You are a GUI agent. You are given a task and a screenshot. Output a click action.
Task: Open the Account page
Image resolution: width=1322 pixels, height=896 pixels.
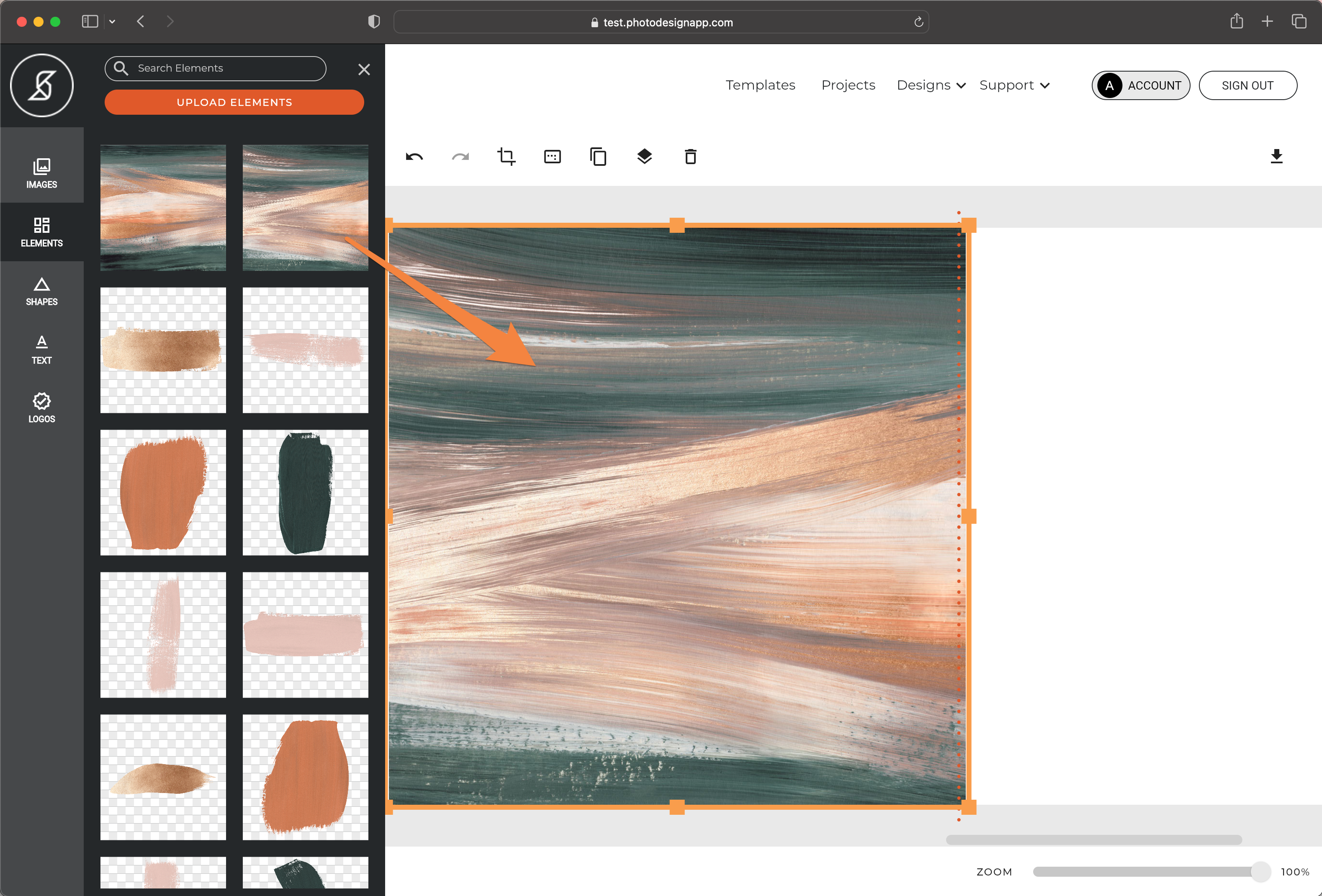1141,85
